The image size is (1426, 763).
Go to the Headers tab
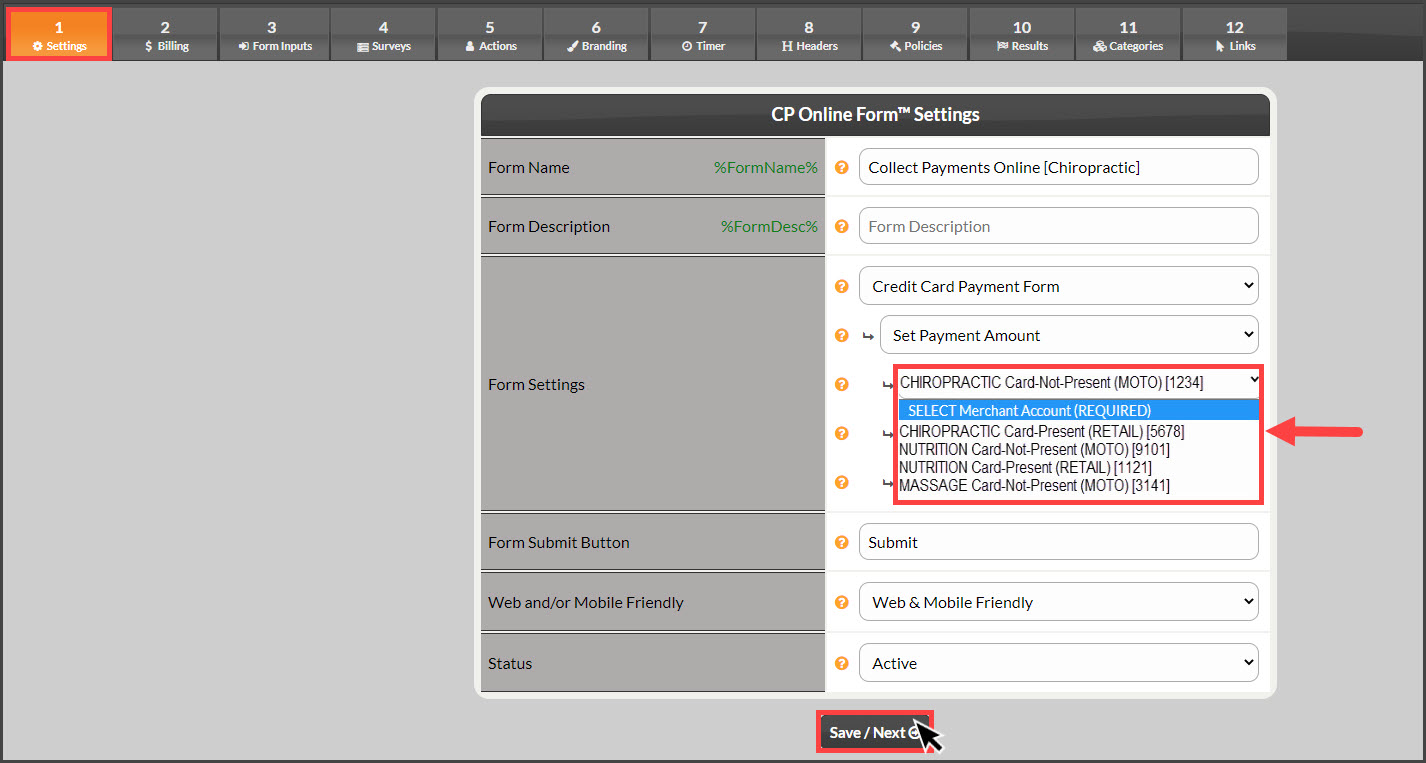point(809,35)
